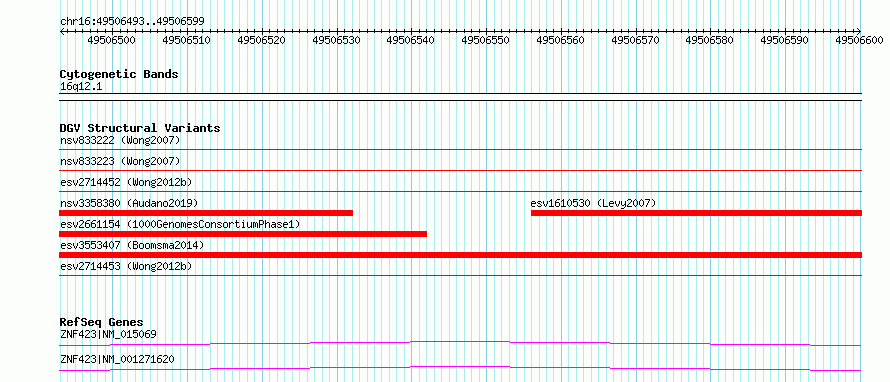Select esv3553407 (Boomsma2014) variant label
Viewport: 890px width, 382px height.
132,245
